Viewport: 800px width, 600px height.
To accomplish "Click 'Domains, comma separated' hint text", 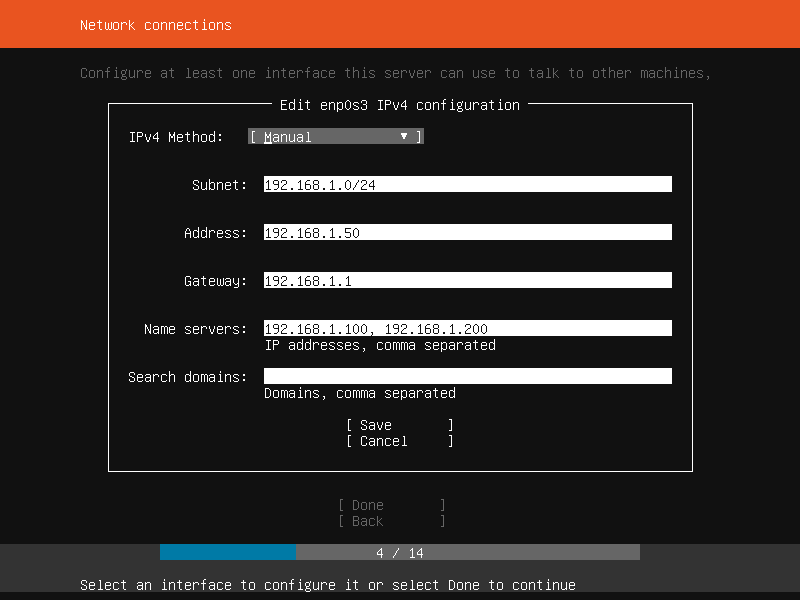I will coord(360,393).
